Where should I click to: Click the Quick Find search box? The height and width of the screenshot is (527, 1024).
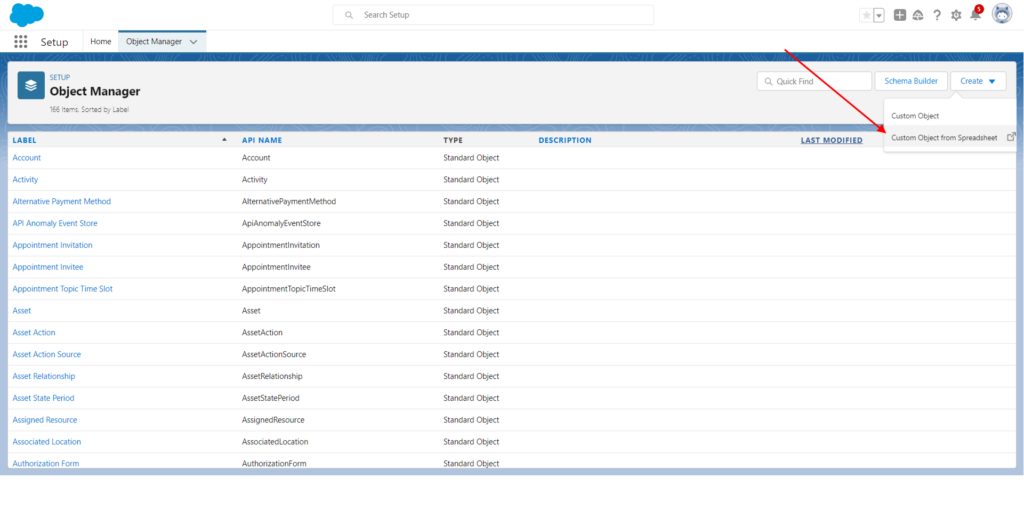point(814,81)
